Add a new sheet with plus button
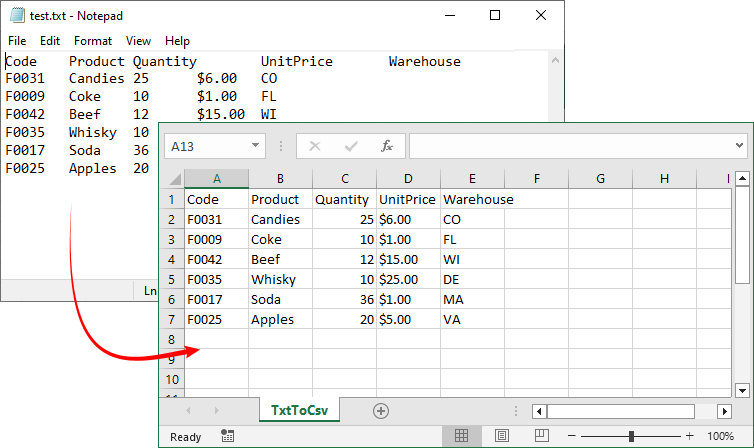This screenshot has height=448, width=754. [x=381, y=411]
